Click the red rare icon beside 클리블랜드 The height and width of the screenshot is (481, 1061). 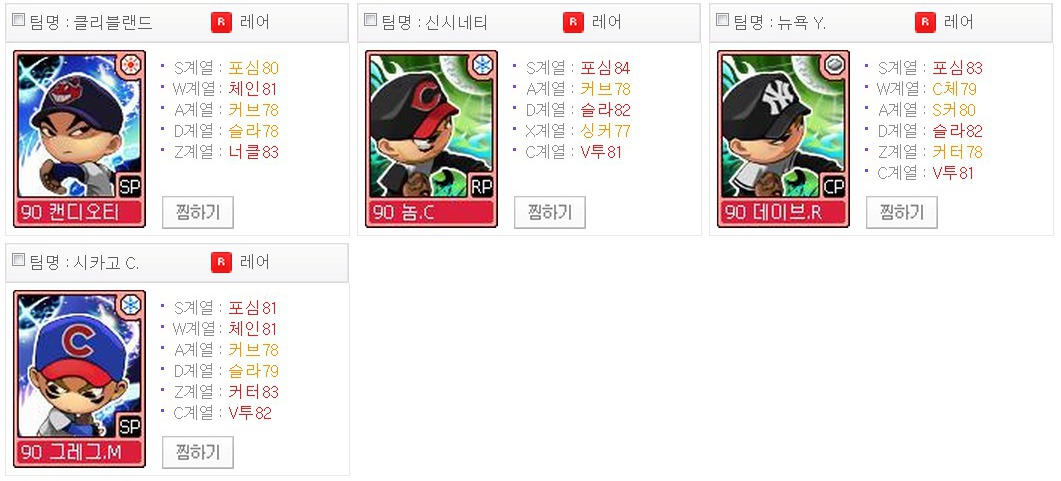click(221, 22)
